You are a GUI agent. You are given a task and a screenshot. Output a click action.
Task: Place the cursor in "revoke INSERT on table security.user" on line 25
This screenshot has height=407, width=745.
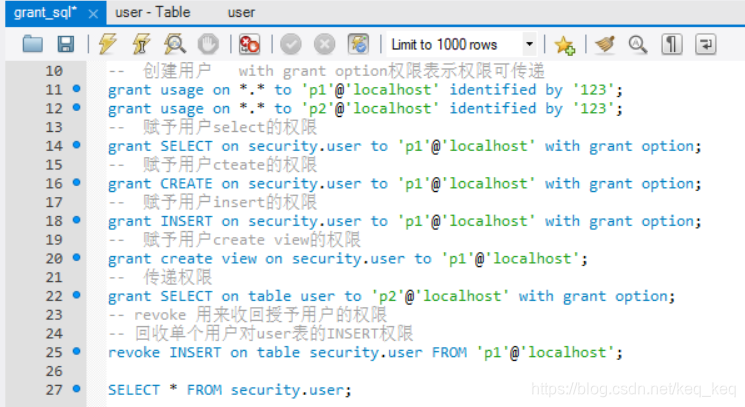[265, 353]
